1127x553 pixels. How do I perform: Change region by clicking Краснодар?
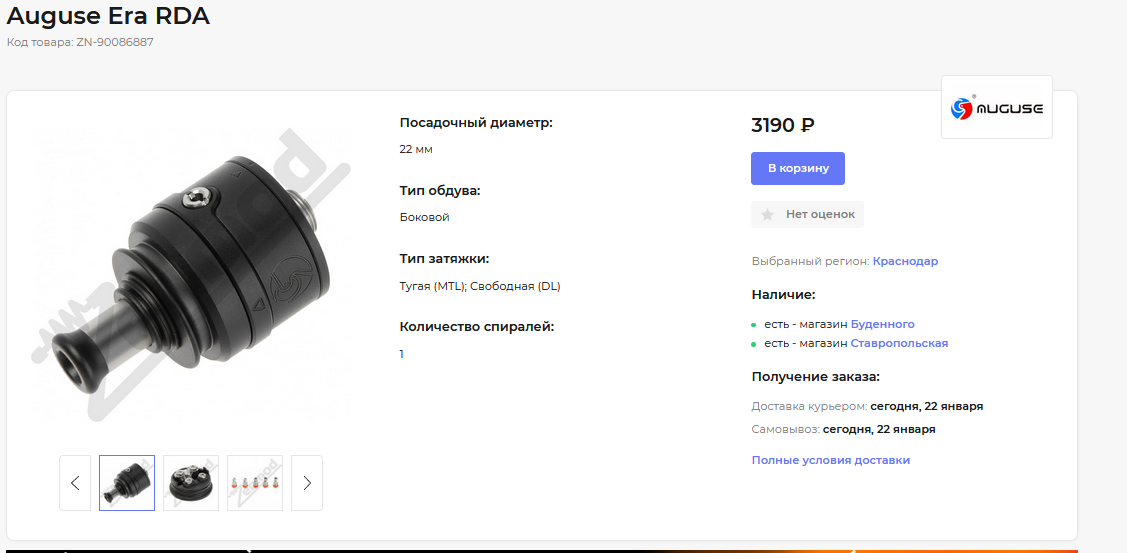pos(905,261)
